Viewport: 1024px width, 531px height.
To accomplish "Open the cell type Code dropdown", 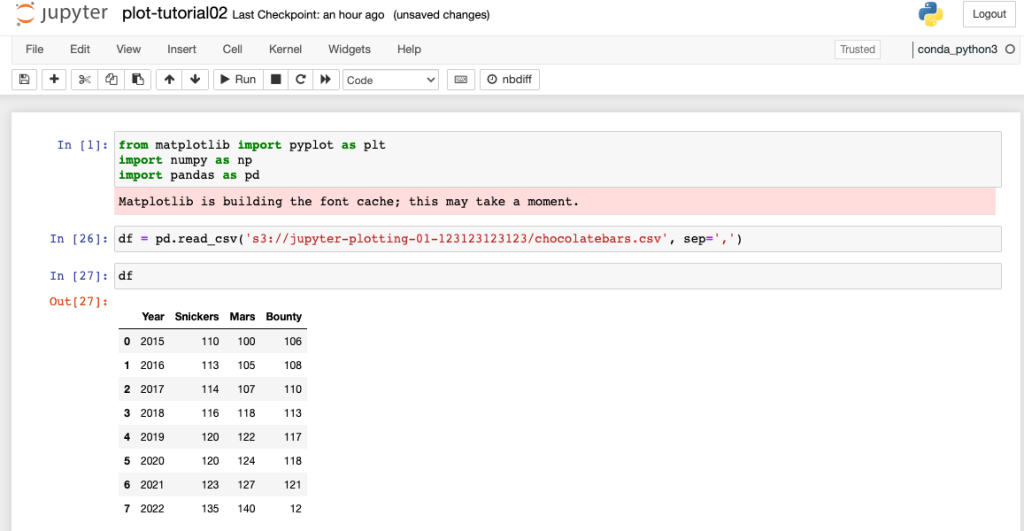I will tap(390, 79).
